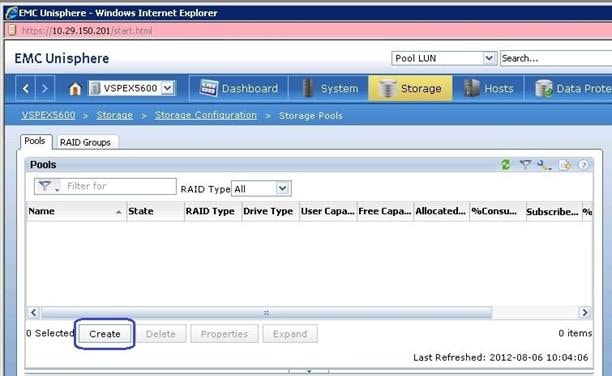Sort by the RAID Type column header
This screenshot has height=376, width=612.
pos(213,211)
